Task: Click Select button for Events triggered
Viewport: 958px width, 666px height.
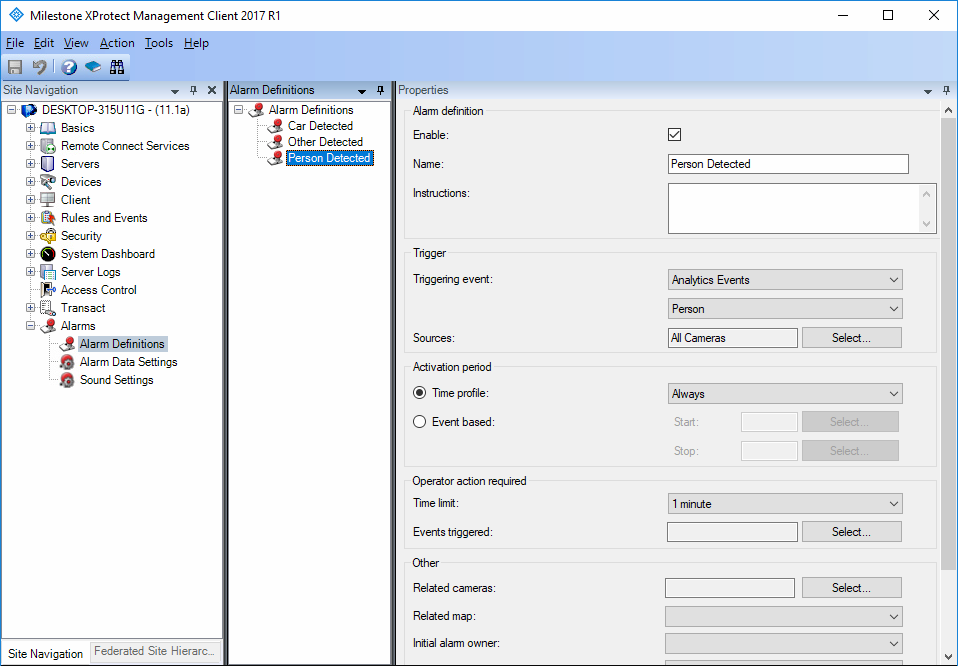Action: (x=851, y=532)
